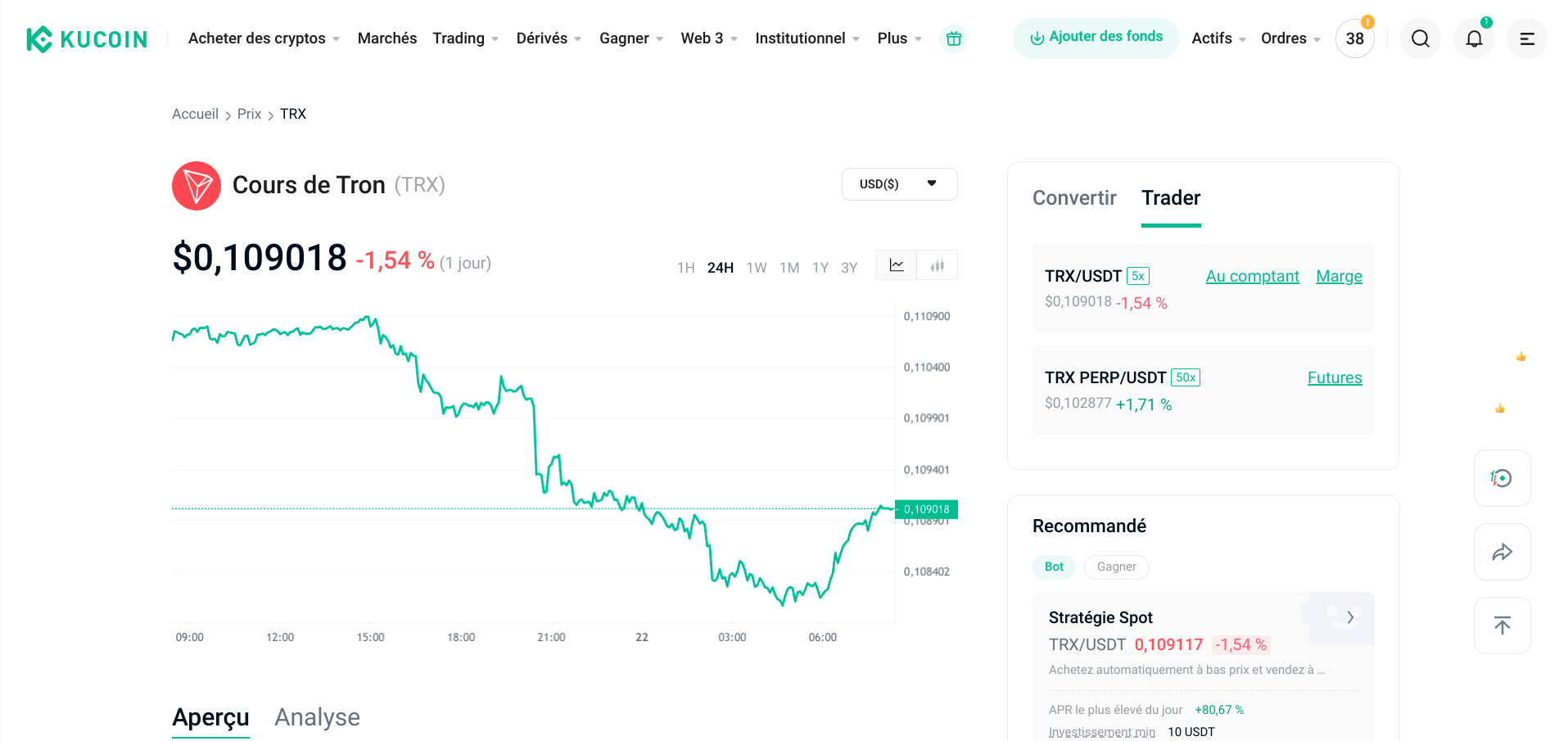The height and width of the screenshot is (741, 1568).
Task: Open the notifications bell
Action: point(1474,38)
